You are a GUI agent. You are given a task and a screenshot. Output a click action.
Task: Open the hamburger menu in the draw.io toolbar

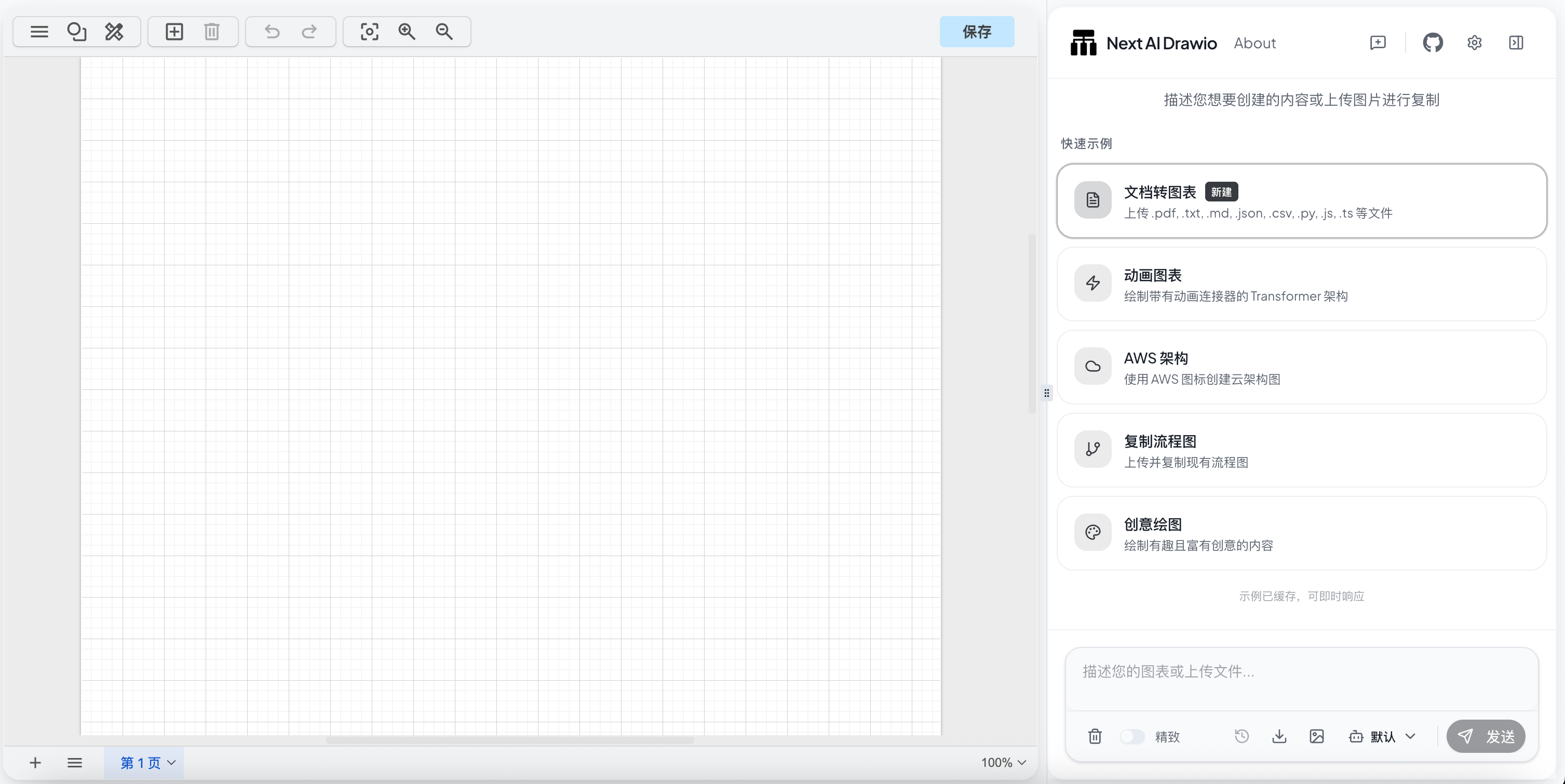tap(39, 32)
